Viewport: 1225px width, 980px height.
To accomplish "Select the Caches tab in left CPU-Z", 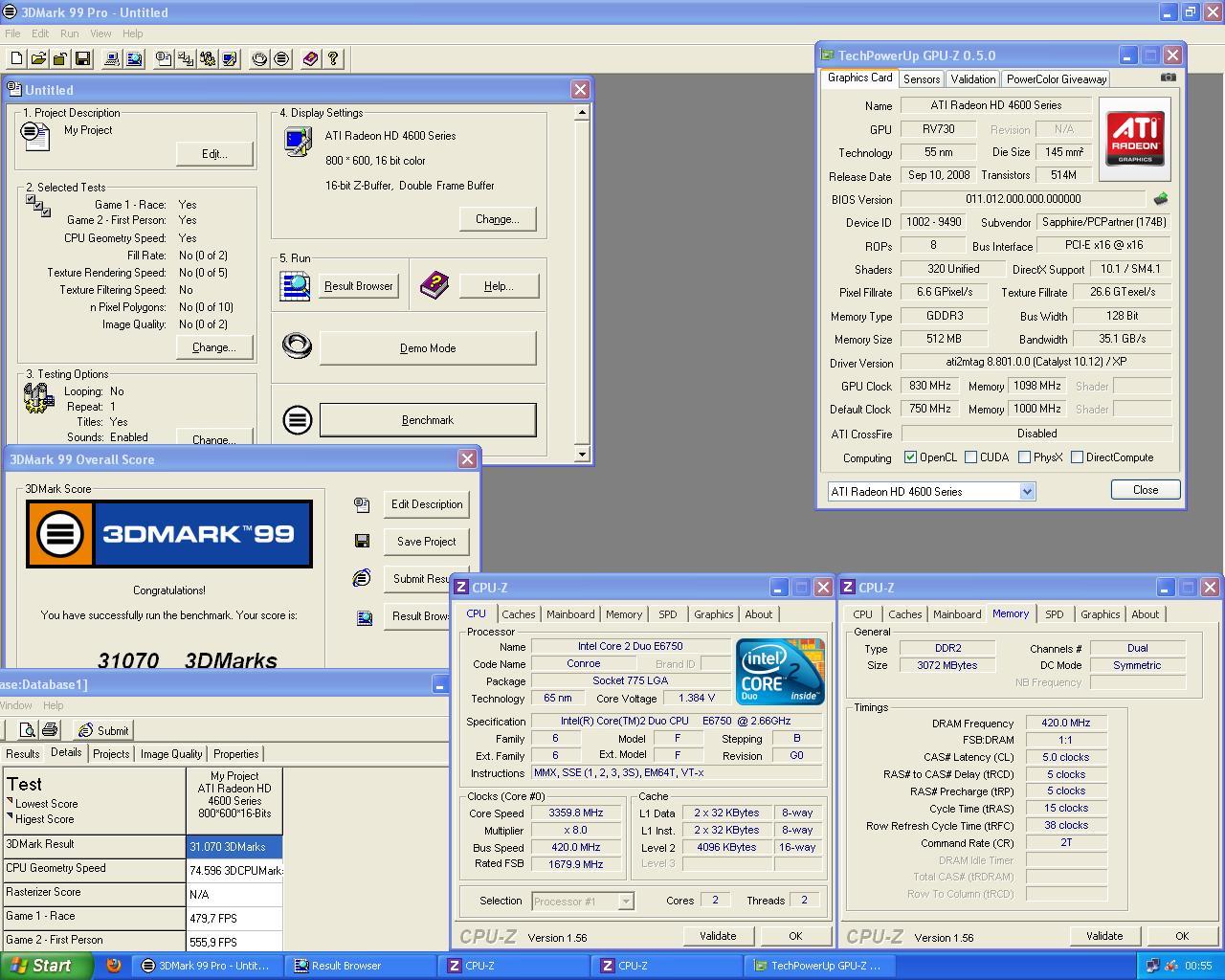I will click(518, 614).
